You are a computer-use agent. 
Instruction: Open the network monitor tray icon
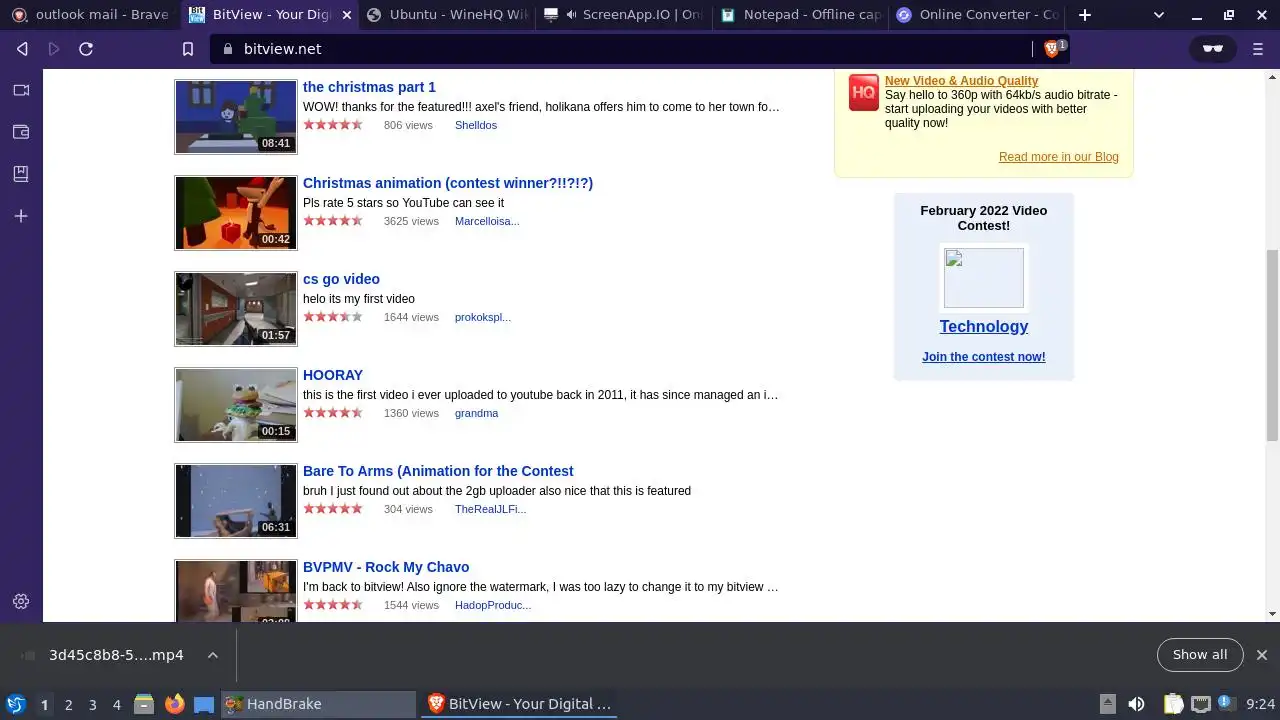click(1201, 704)
